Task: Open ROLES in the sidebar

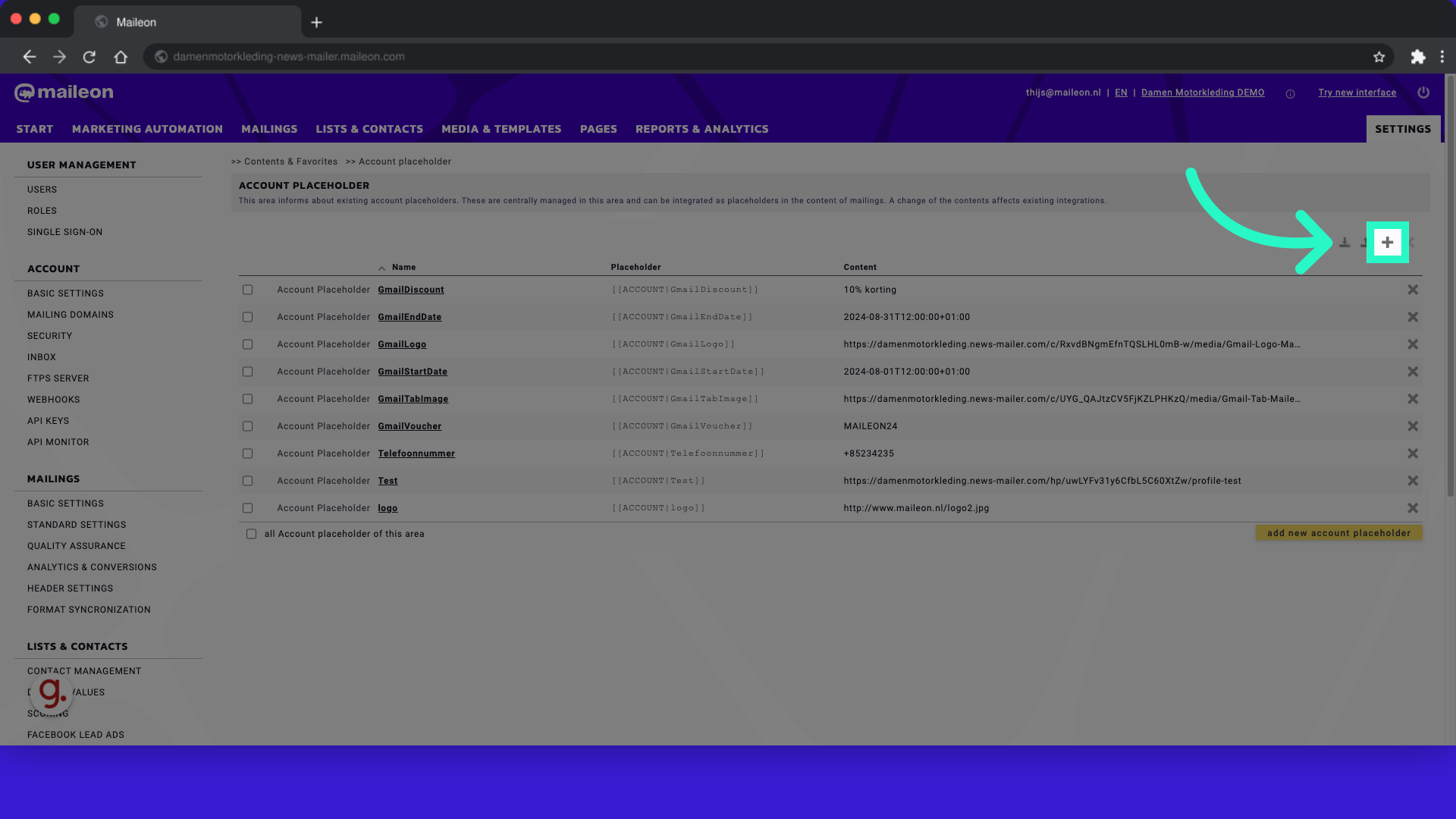Action: tap(42, 211)
